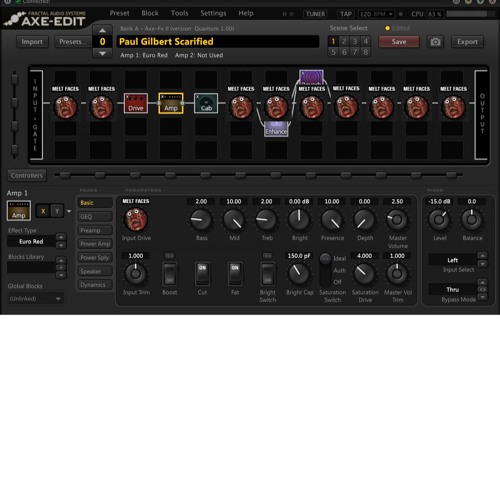Click the last controller slider handle
This screenshot has height=500, width=500.
(451, 175)
